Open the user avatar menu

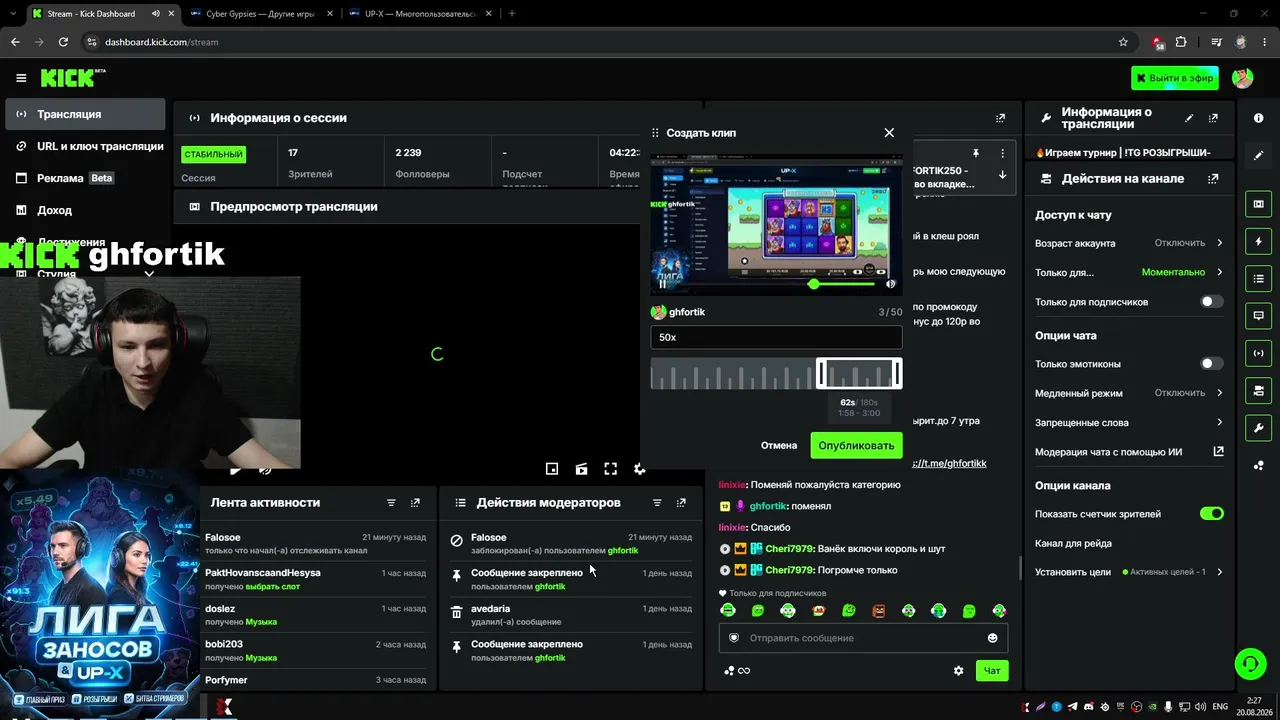[x=1243, y=78]
